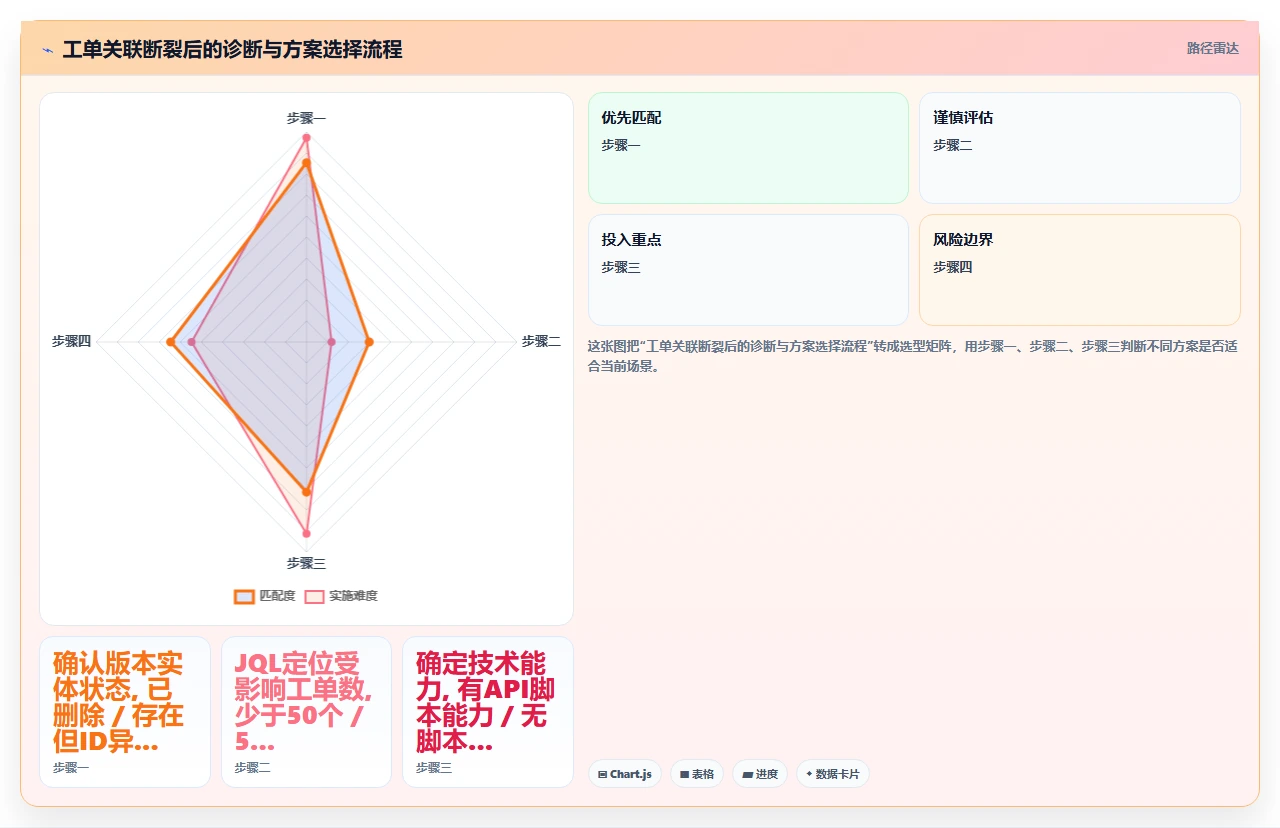Click the 步骤四 axis label on radar chart
Image resolution: width=1280 pixels, height=828 pixels.
pos(71,341)
